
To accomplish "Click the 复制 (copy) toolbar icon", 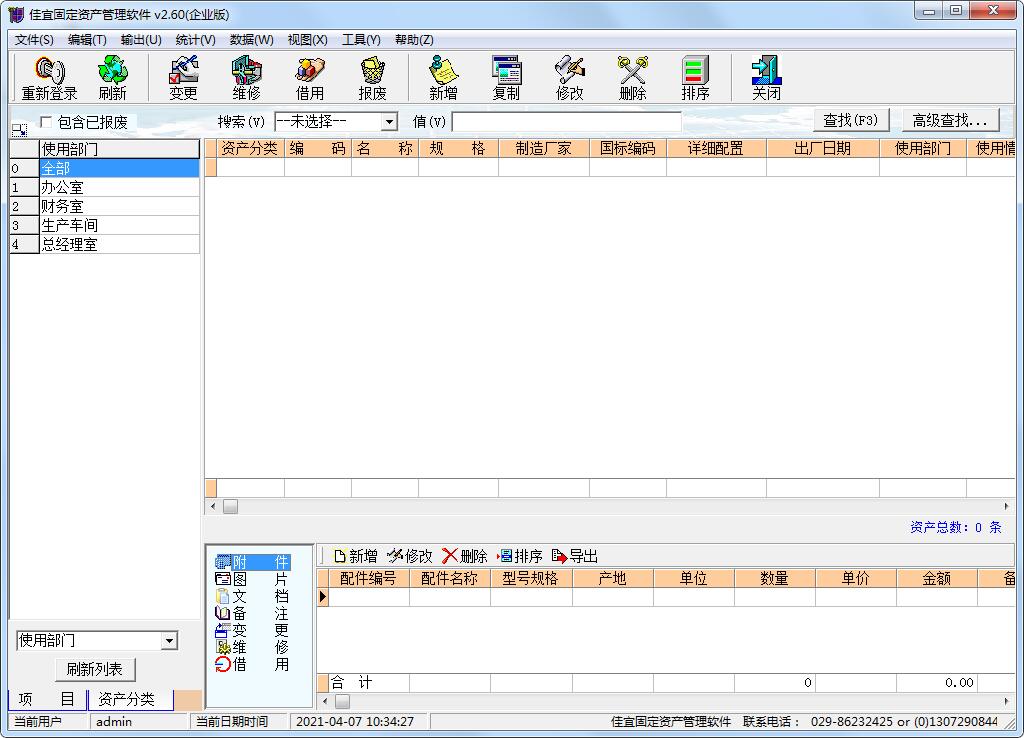I will [506, 78].
